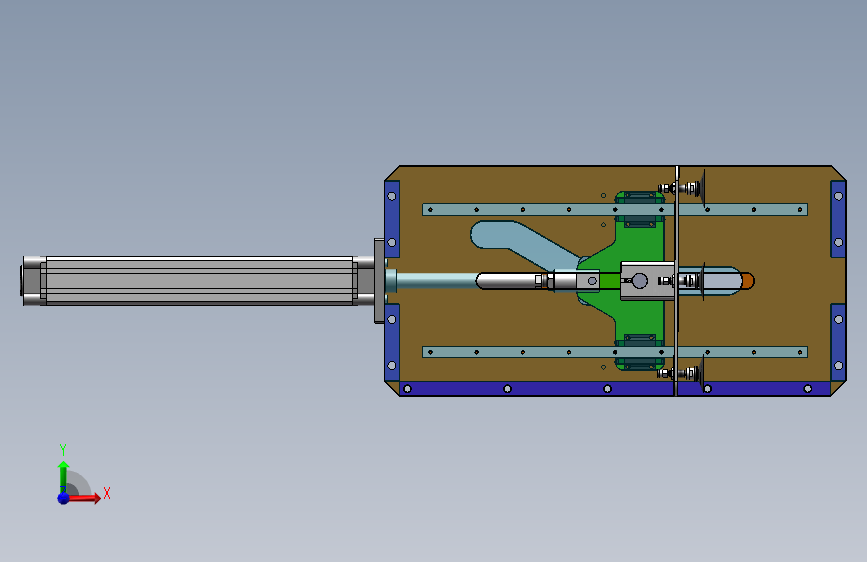Select the top bolt and suction cup assembly
The height and width of the screenshot is (562, 867).
tap(681, 189)
